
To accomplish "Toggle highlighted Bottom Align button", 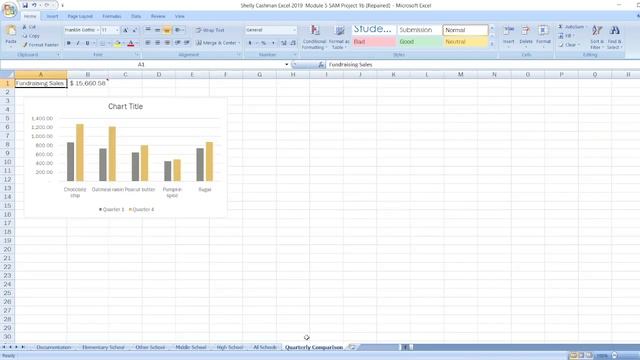I will coord(167,30).
